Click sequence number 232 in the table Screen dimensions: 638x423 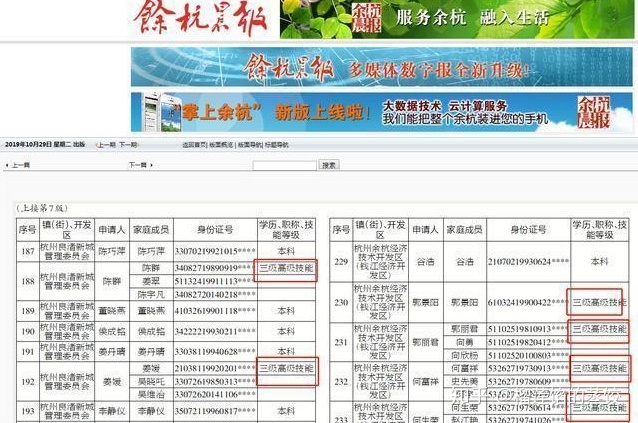(x=341, y=382)
